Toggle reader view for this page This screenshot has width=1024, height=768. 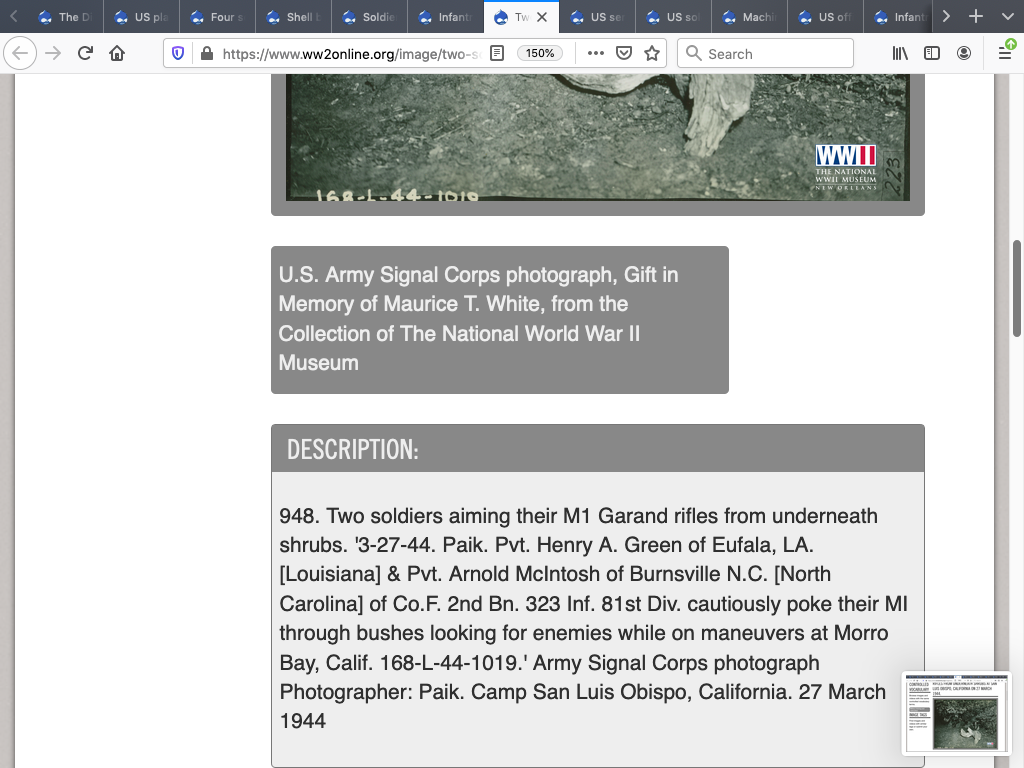click(x=497, y=54)
